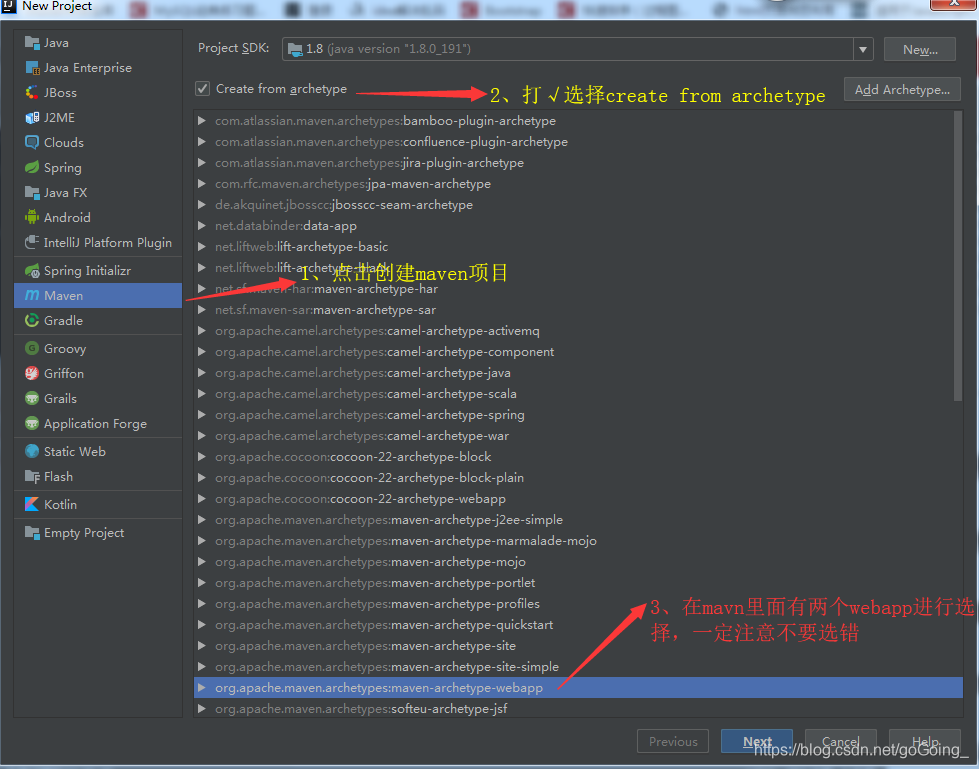
Task: Click the Grails icon
Action: pos(32,398)
